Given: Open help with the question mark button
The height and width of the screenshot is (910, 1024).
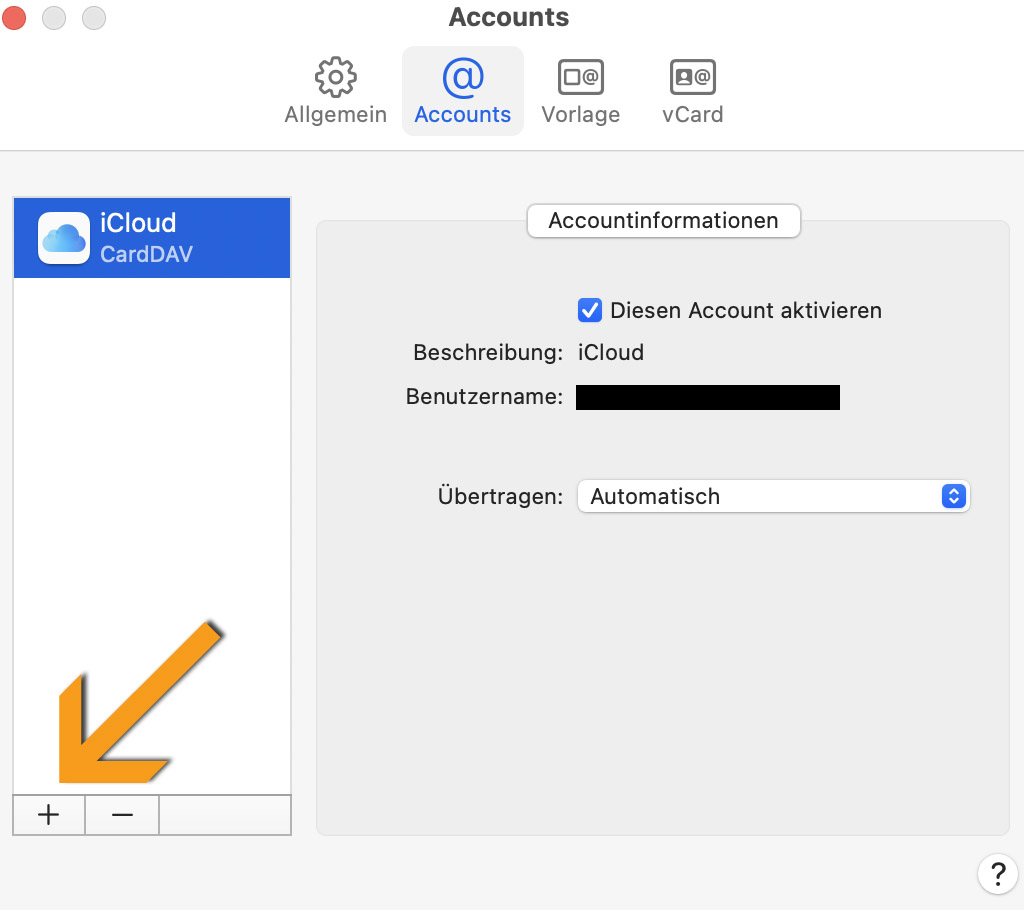Looking at the screenshot, I should (997, 873).
